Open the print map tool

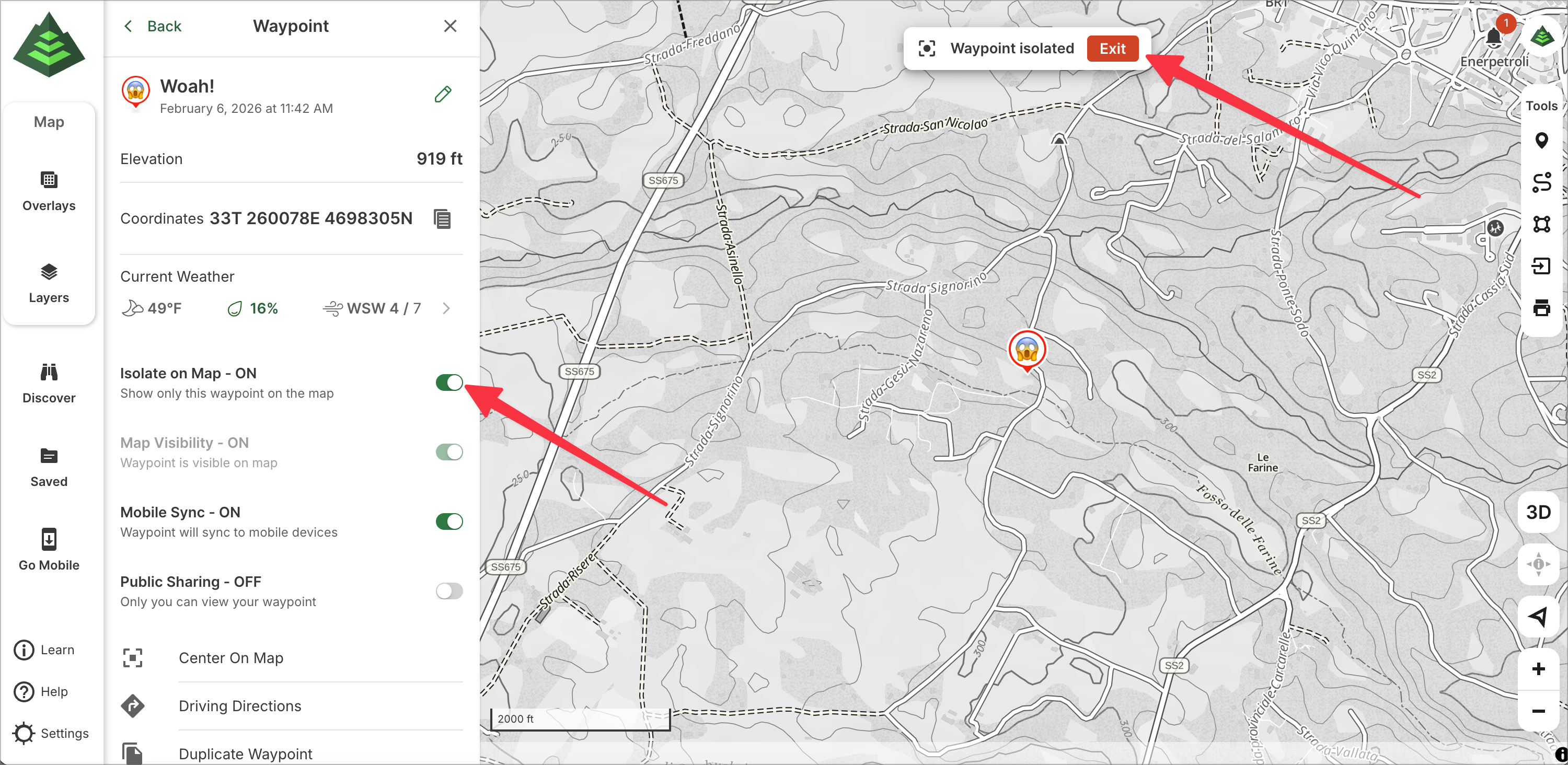[x=1541, y=307]
